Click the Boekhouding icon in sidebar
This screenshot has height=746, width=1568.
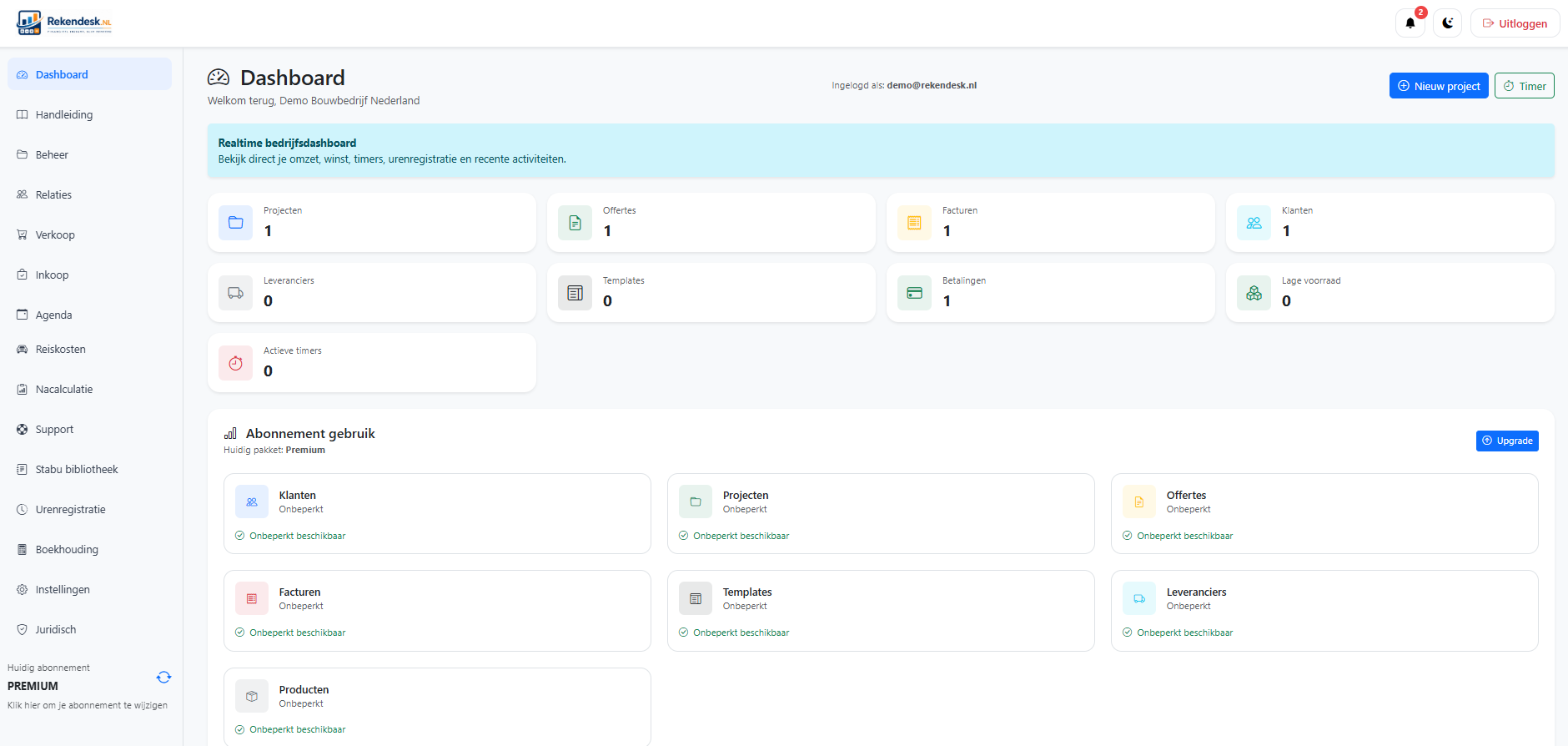[x=22, y=549]
